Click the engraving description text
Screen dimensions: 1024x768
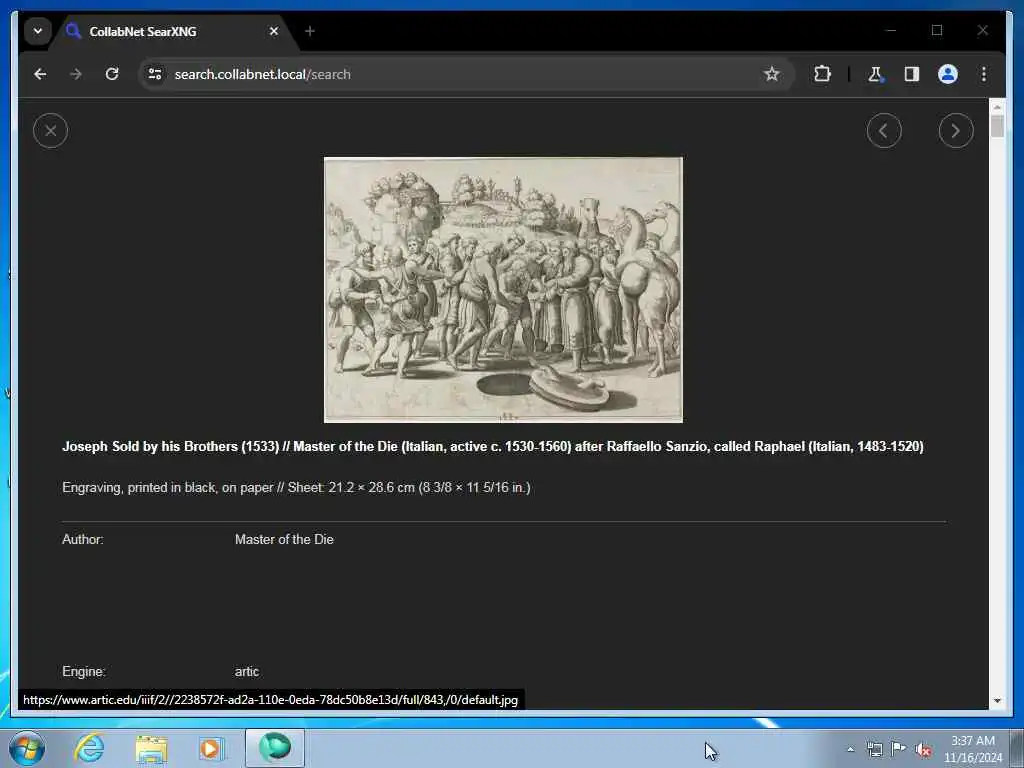point(296,488)
